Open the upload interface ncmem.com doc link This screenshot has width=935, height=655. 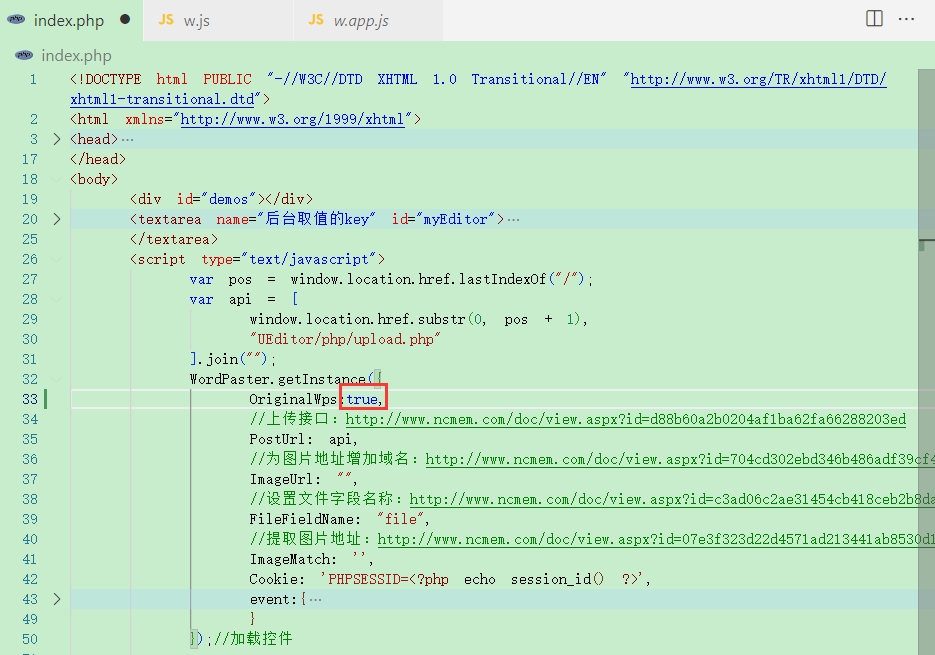click(626, 419)
